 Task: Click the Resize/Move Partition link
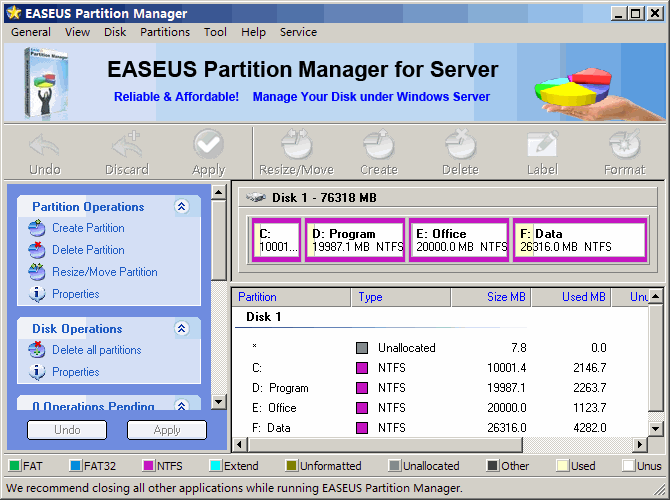coord(105,272)
